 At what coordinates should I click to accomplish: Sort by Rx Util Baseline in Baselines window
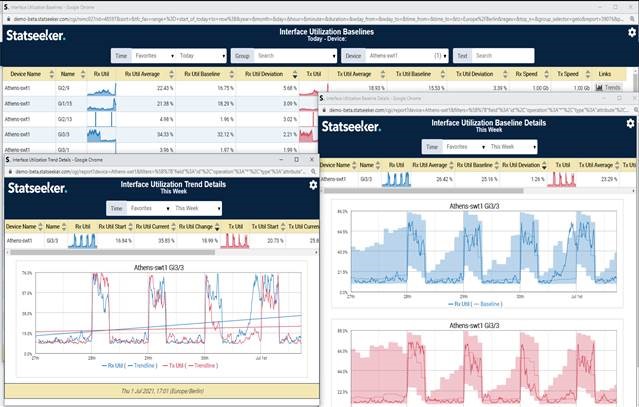pyautogui.click(x=231, y=74)
